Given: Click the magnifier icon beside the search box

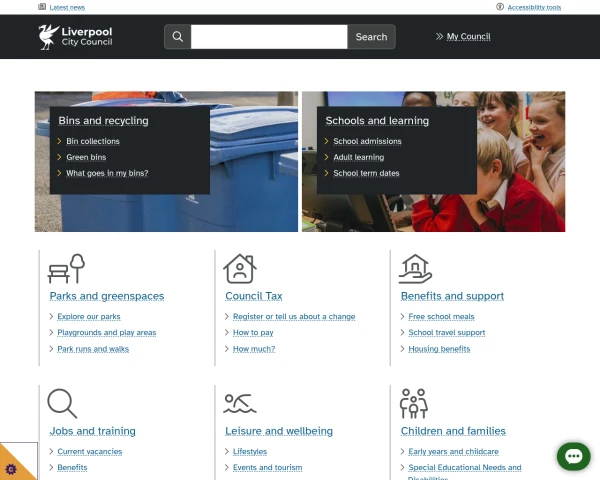Looking at the screenshot, I should point(178,37).
